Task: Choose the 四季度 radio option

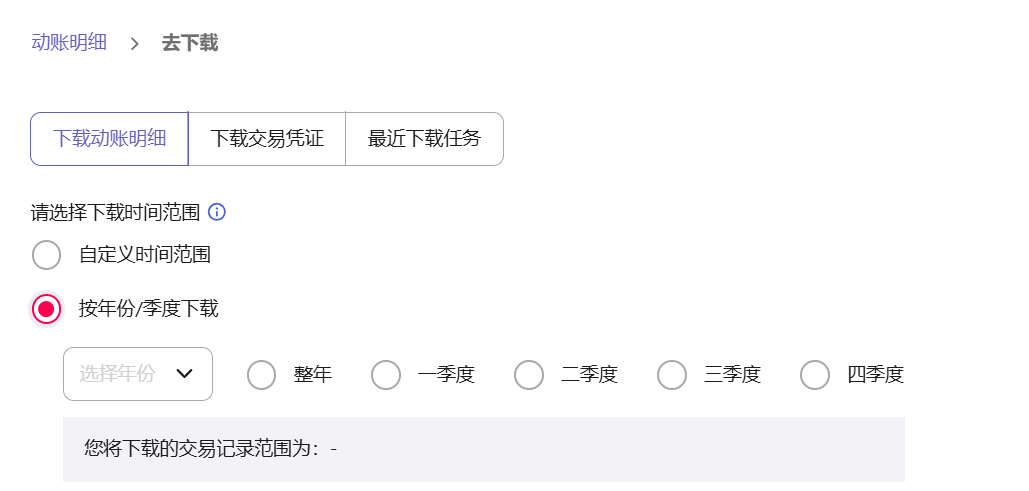Action: [815, 375]
